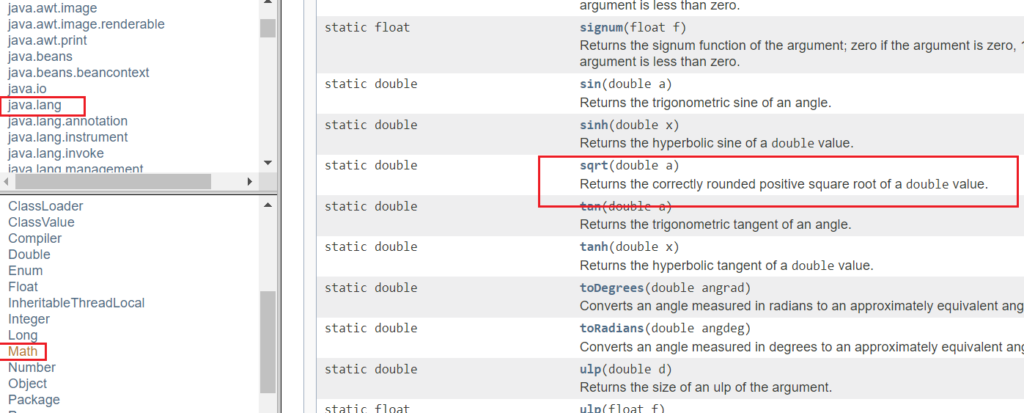Open the java.beans.beancontext package
The height and width of the screenshot is (413, 1024).
[x=78, y=73]
